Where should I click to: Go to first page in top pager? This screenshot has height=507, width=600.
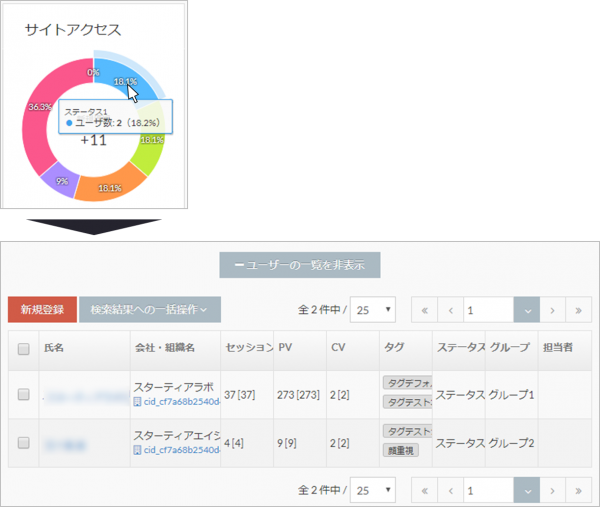pyautogui.click(x=424, y=310)
